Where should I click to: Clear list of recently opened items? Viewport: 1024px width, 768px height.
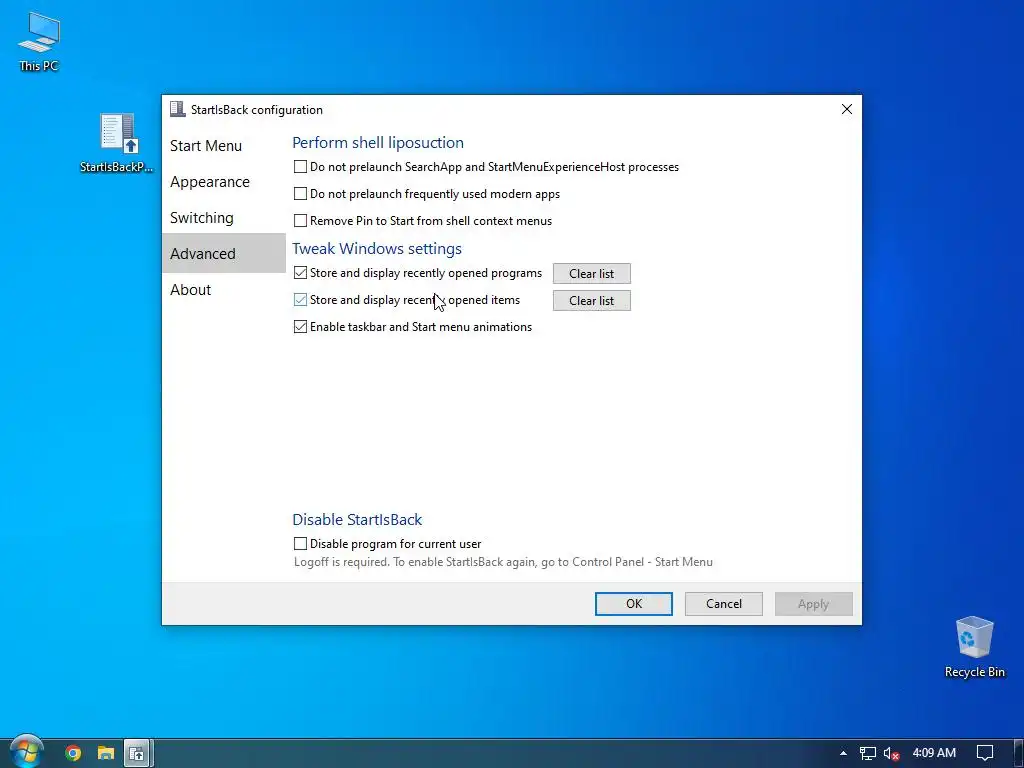[592, 300]
